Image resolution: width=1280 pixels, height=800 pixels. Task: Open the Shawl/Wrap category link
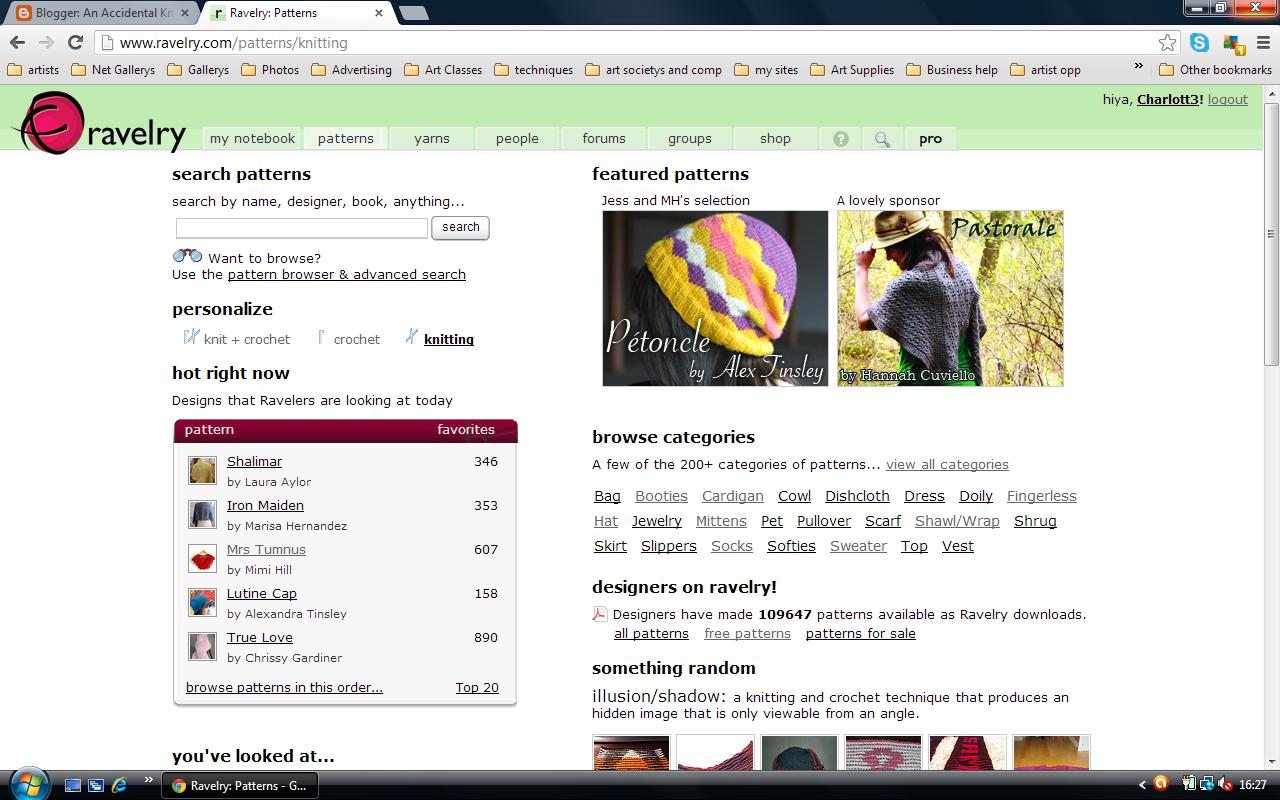pos(957,521)
